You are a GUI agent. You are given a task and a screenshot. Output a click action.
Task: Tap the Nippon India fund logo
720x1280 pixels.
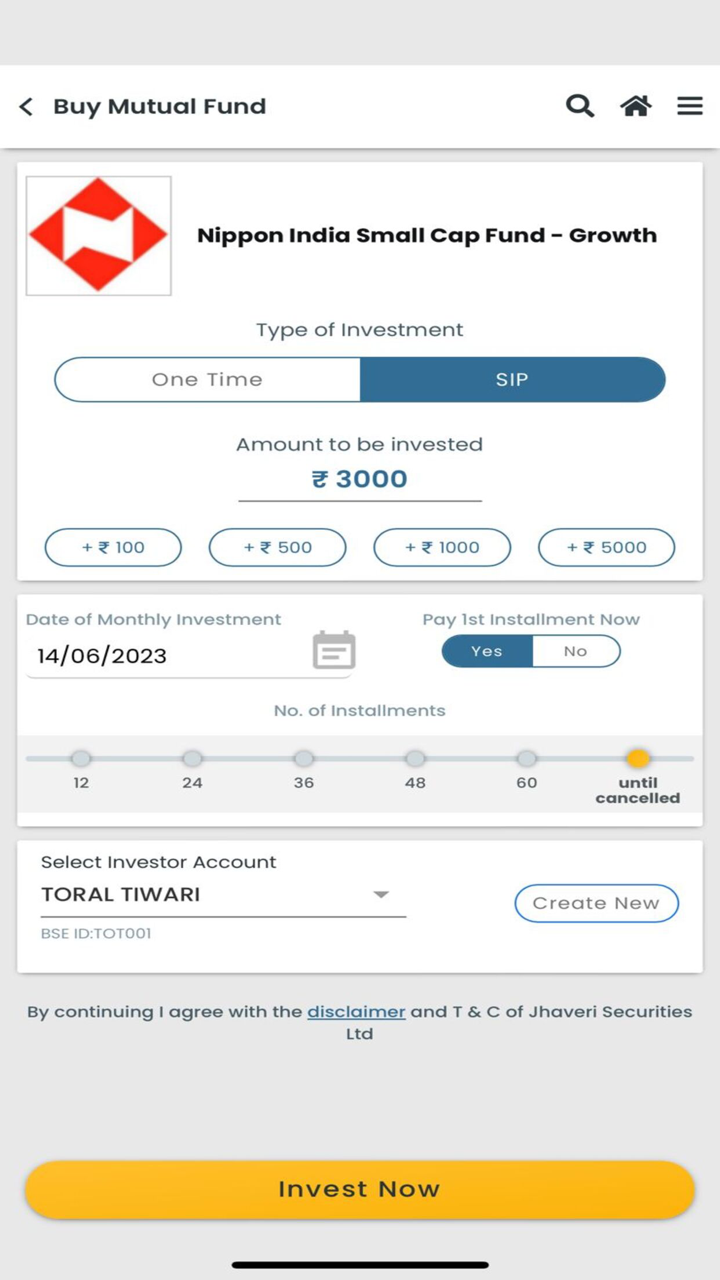(x=98, y=236)
